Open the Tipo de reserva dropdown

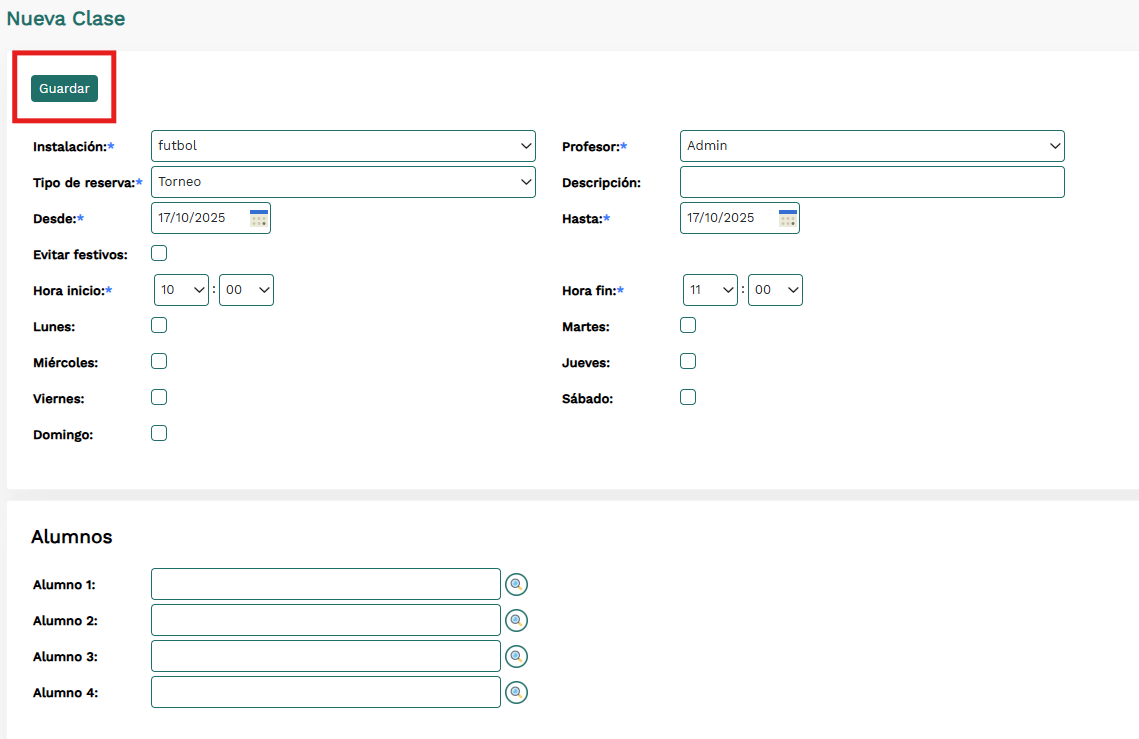click(x=343, y=182)
